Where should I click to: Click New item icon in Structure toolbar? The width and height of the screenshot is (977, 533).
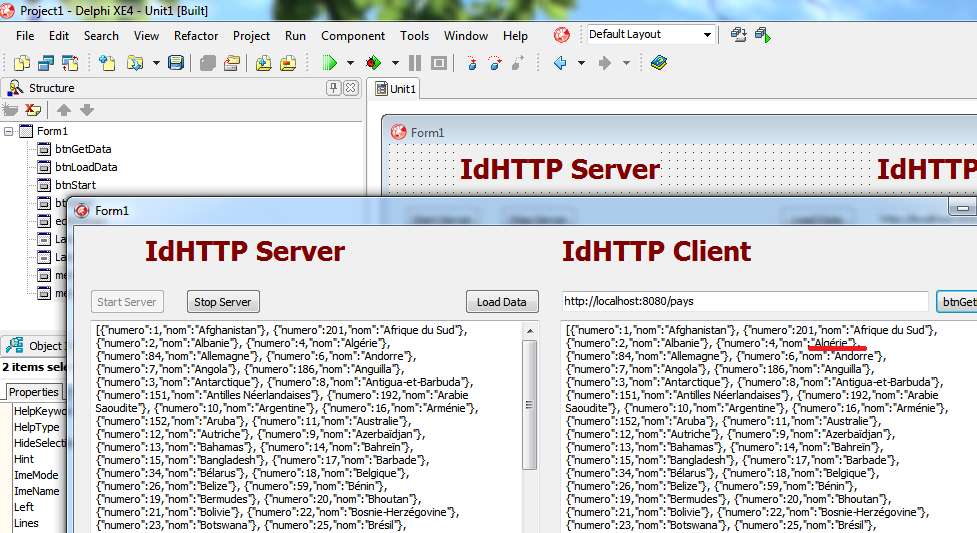(10, 110)
